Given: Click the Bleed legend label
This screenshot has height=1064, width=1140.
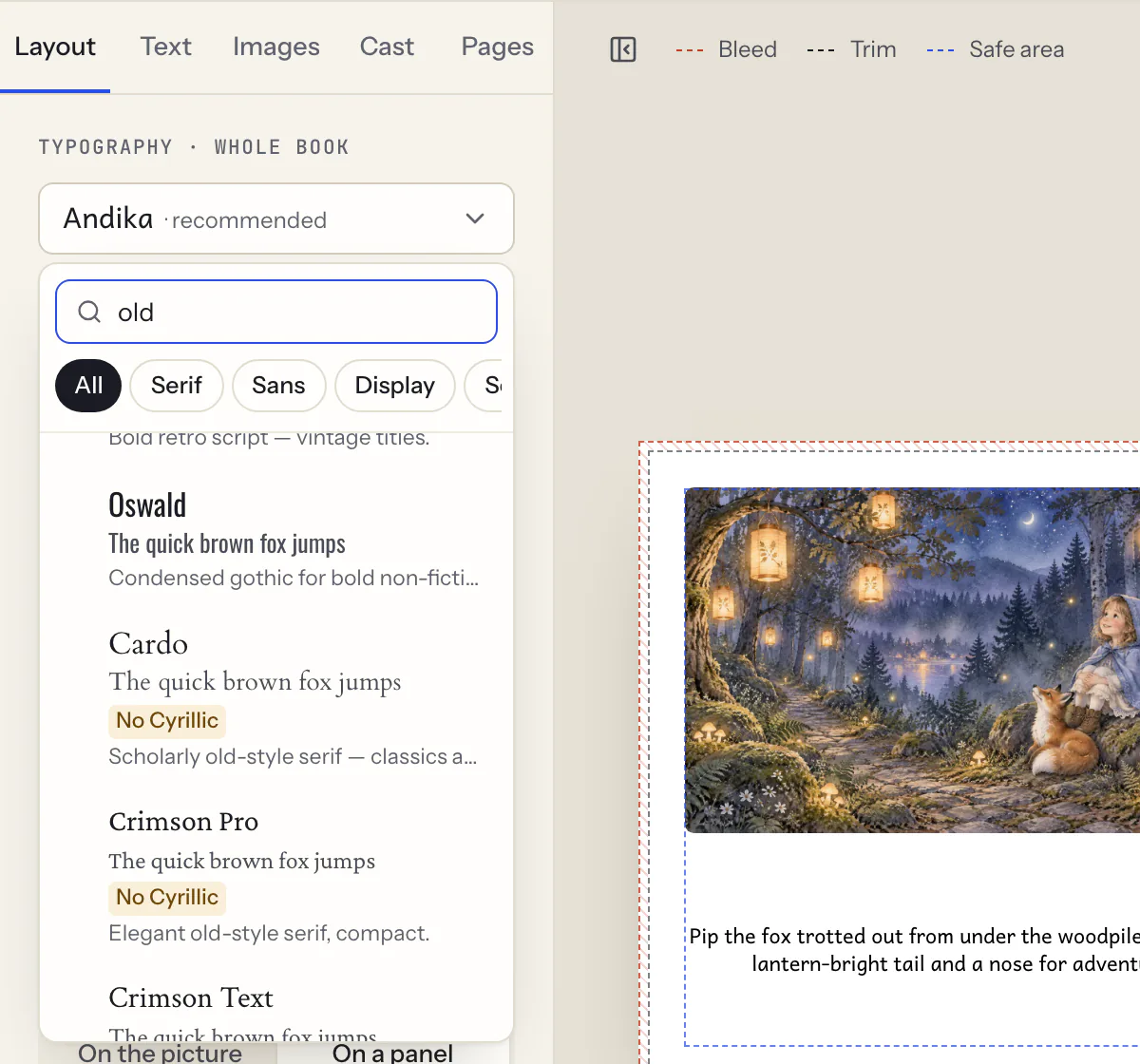Looking at the screenshot, I should pos(748,49).
